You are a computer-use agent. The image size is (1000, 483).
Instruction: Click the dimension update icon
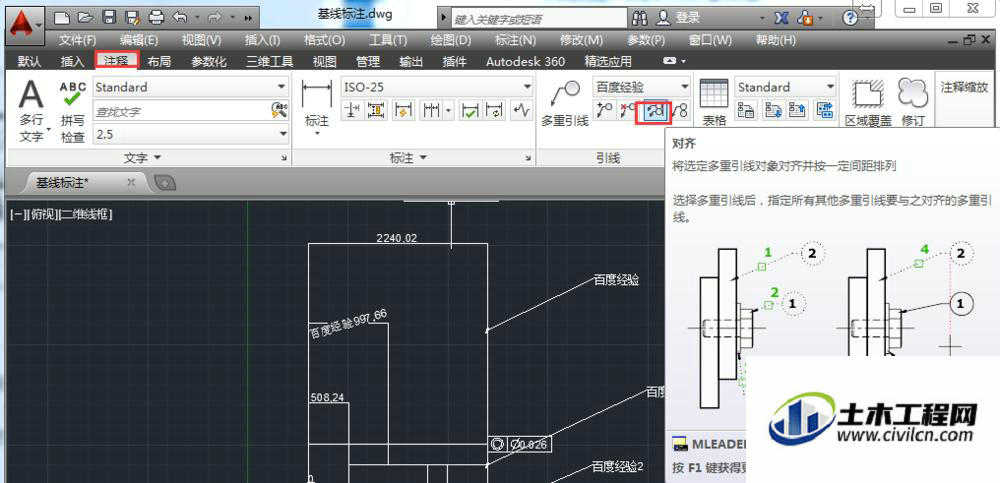point(496,110)
